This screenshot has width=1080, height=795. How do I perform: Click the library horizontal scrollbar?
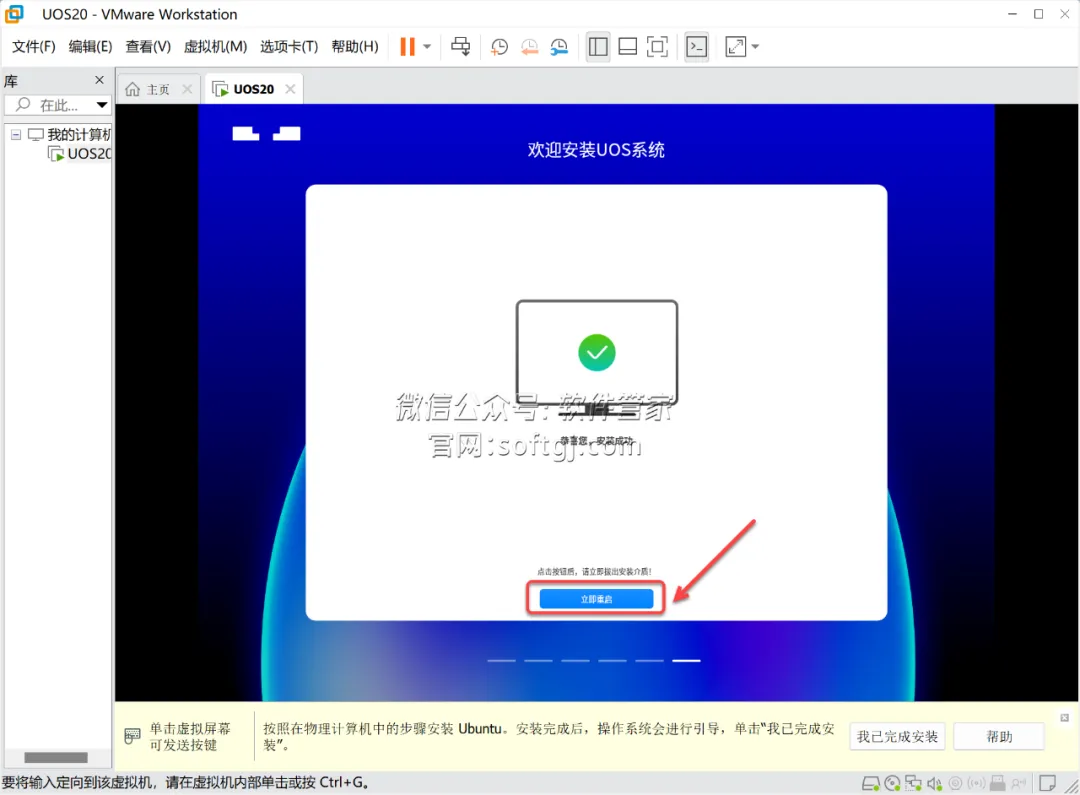[x=56, y=758]
